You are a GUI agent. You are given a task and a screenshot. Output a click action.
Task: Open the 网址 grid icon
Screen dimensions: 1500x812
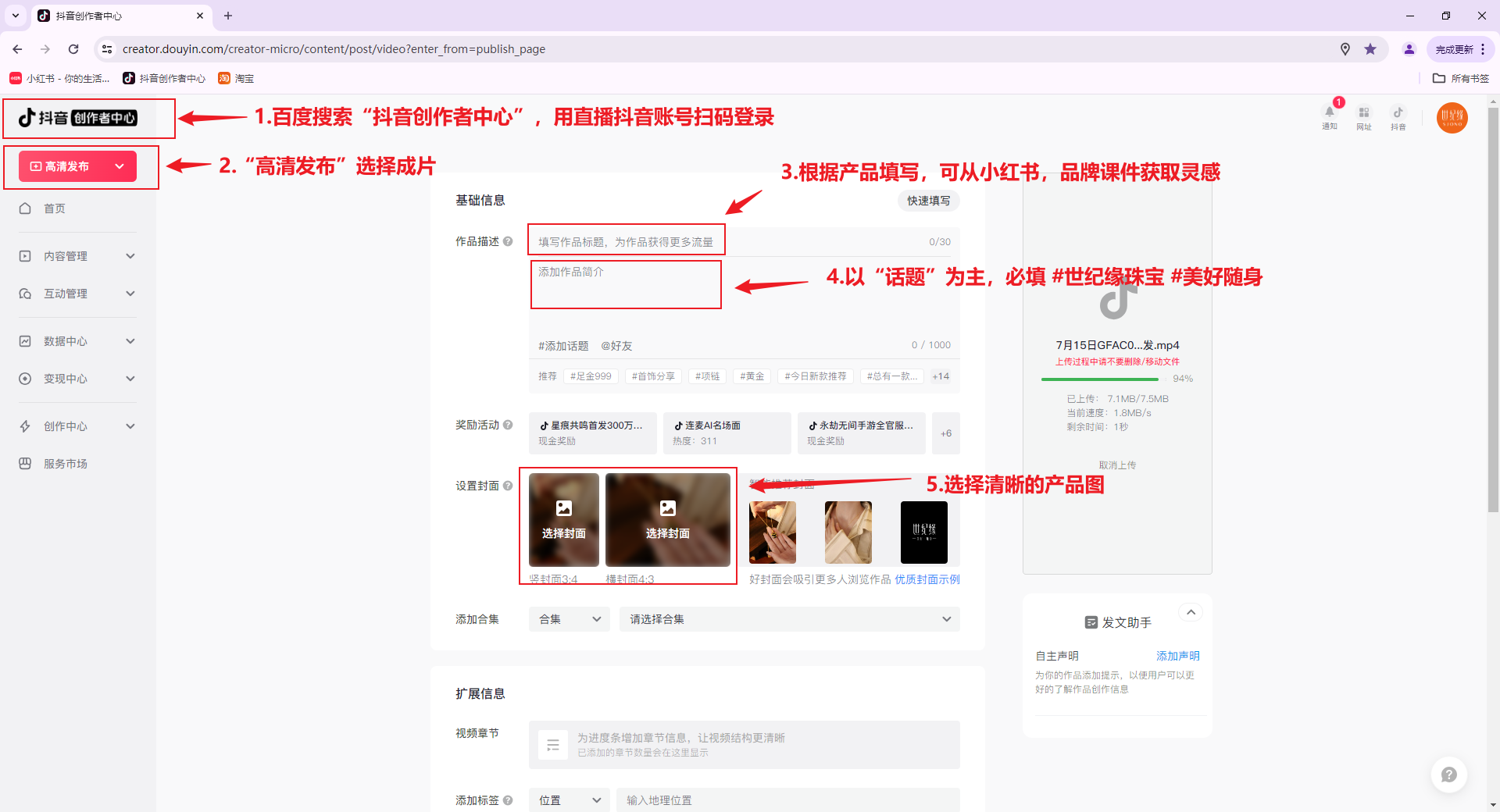1363,113
